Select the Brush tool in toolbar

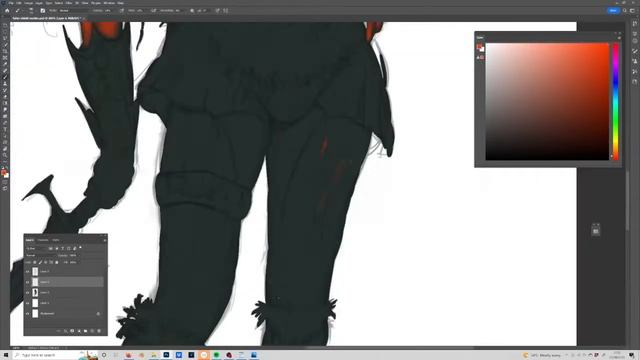pyautogui.click(x=5, y=77)
